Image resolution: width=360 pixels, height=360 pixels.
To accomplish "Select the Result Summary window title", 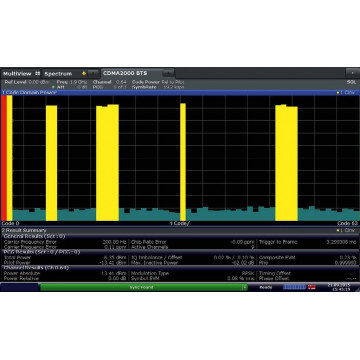I will coord(24,230).
